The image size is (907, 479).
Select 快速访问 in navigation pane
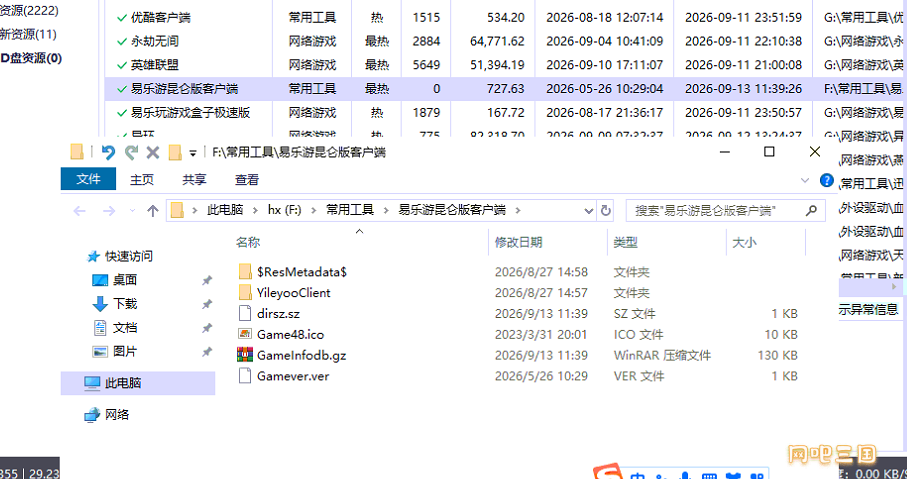pos(128,256)
